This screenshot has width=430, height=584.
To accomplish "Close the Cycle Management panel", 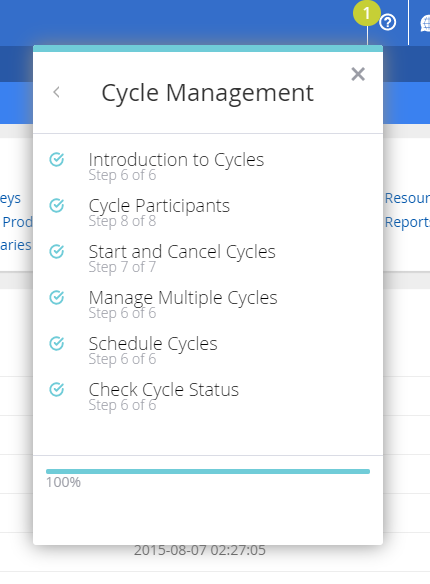I will (x=358, y=74).
